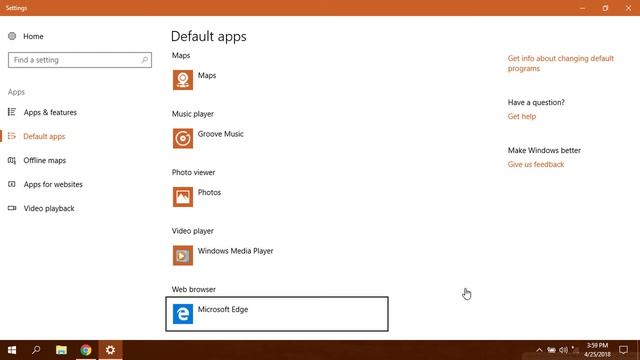The image size is (640, 360).
Task: Click the Groove Music app icon
Action: 183,138
